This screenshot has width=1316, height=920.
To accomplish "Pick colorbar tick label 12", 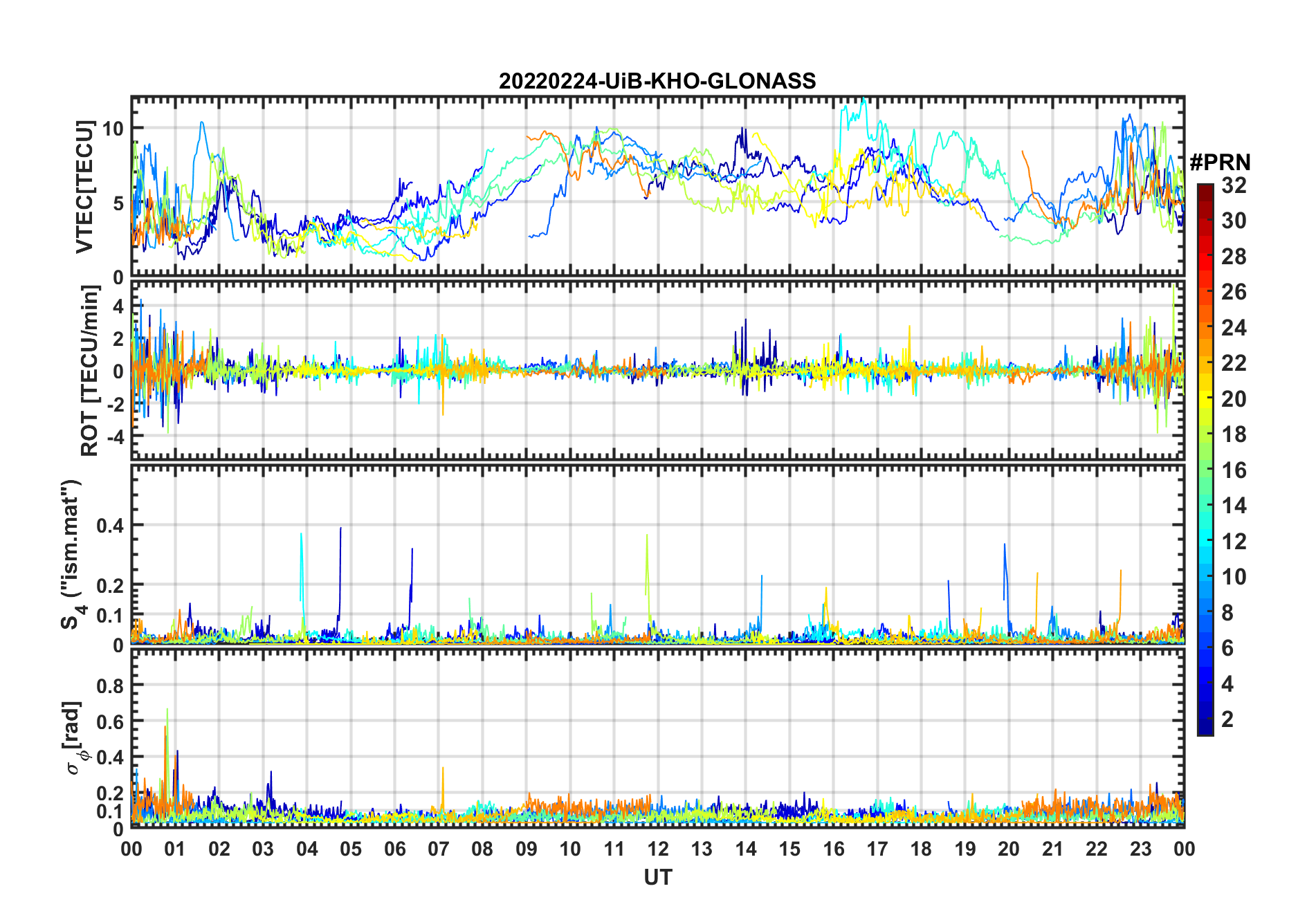I will click(1234, 541).
